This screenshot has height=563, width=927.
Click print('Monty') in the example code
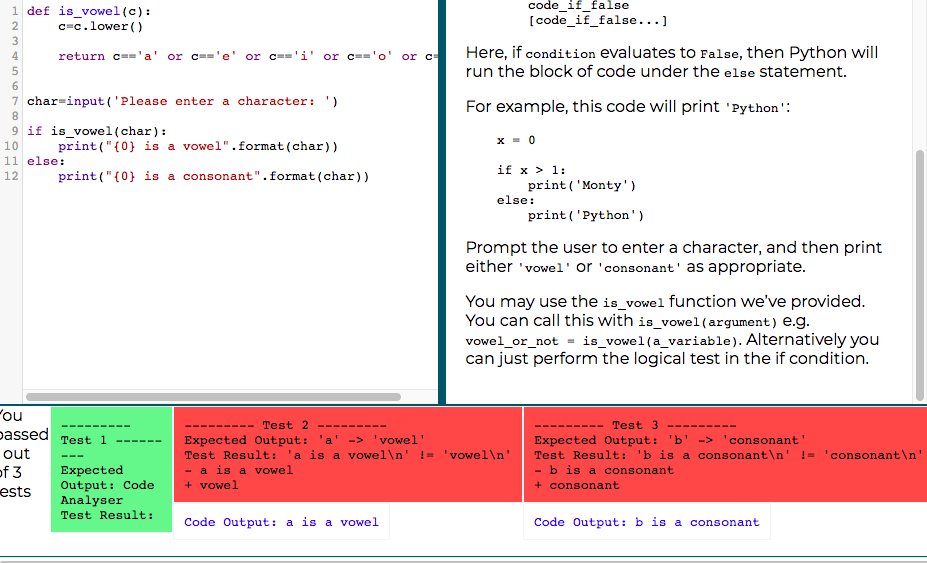tap(582, 185)
